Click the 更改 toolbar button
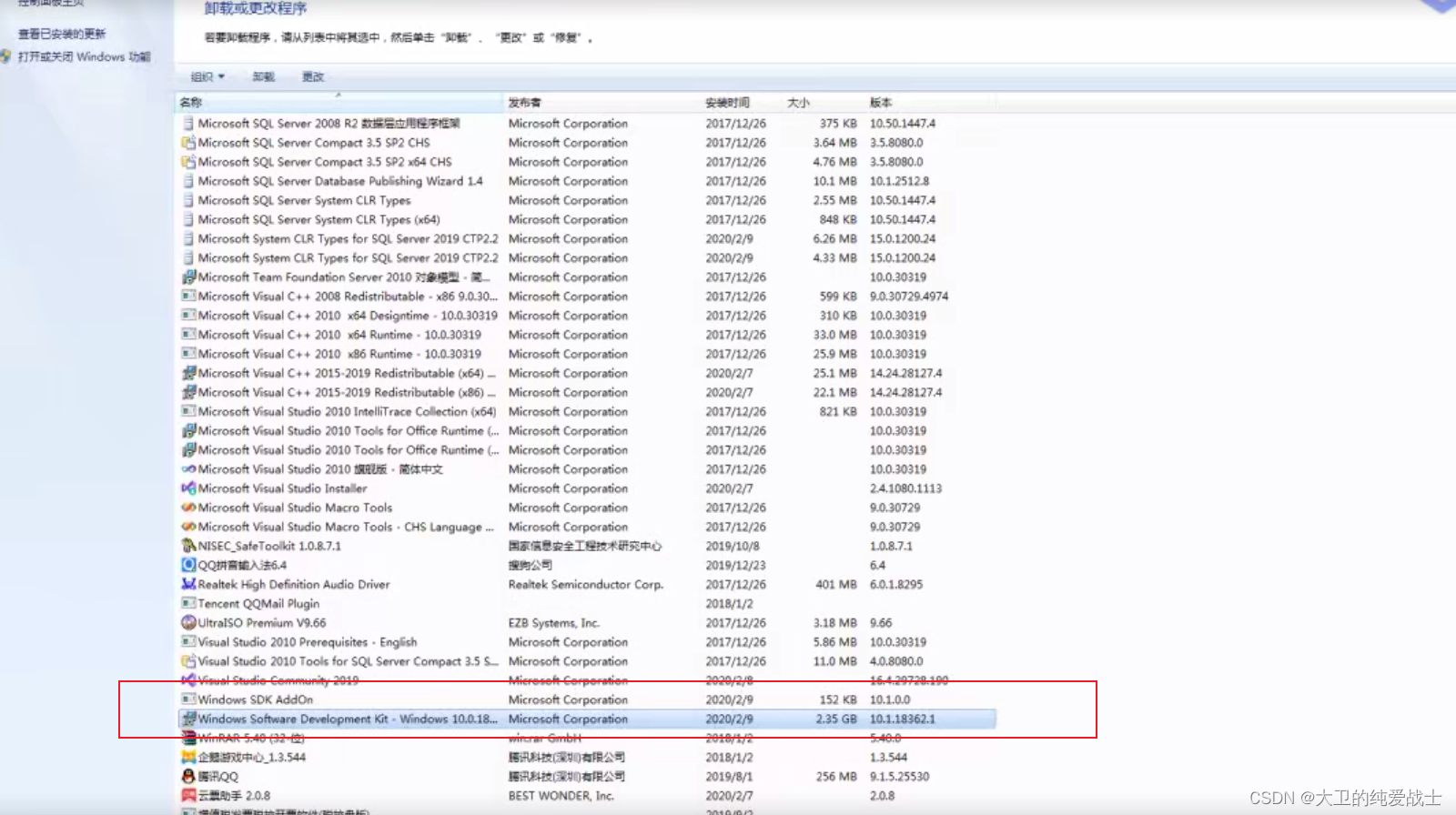Viewport: 1456px width, 815px height. (x=313, y=77)
